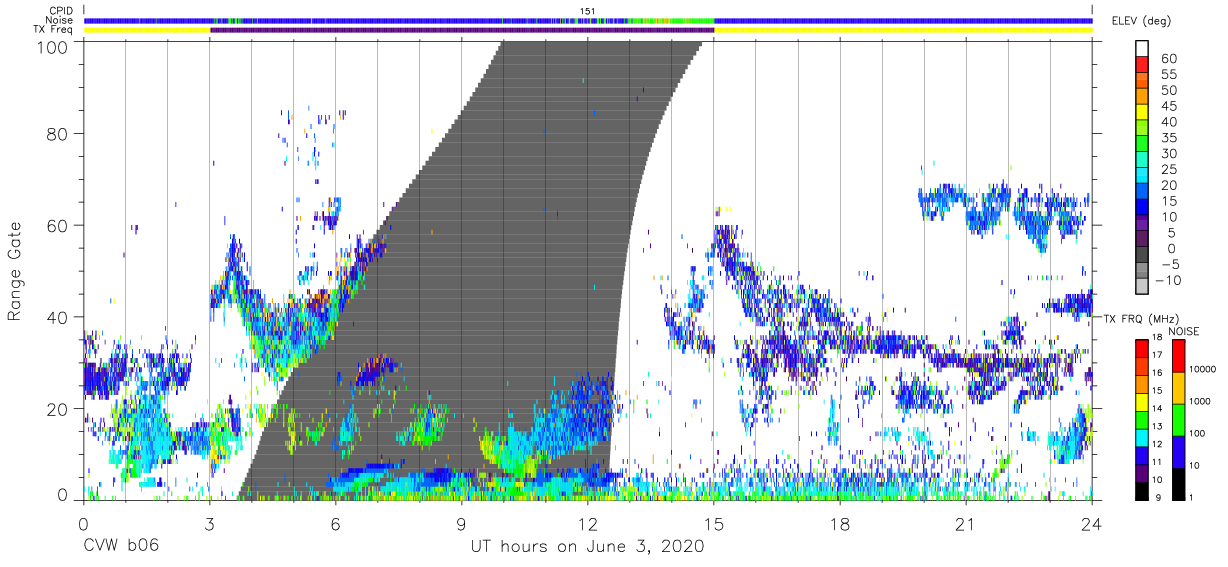Click the NOISE legend title
Screen dimensions: 1228x567
click(1183, 330)
